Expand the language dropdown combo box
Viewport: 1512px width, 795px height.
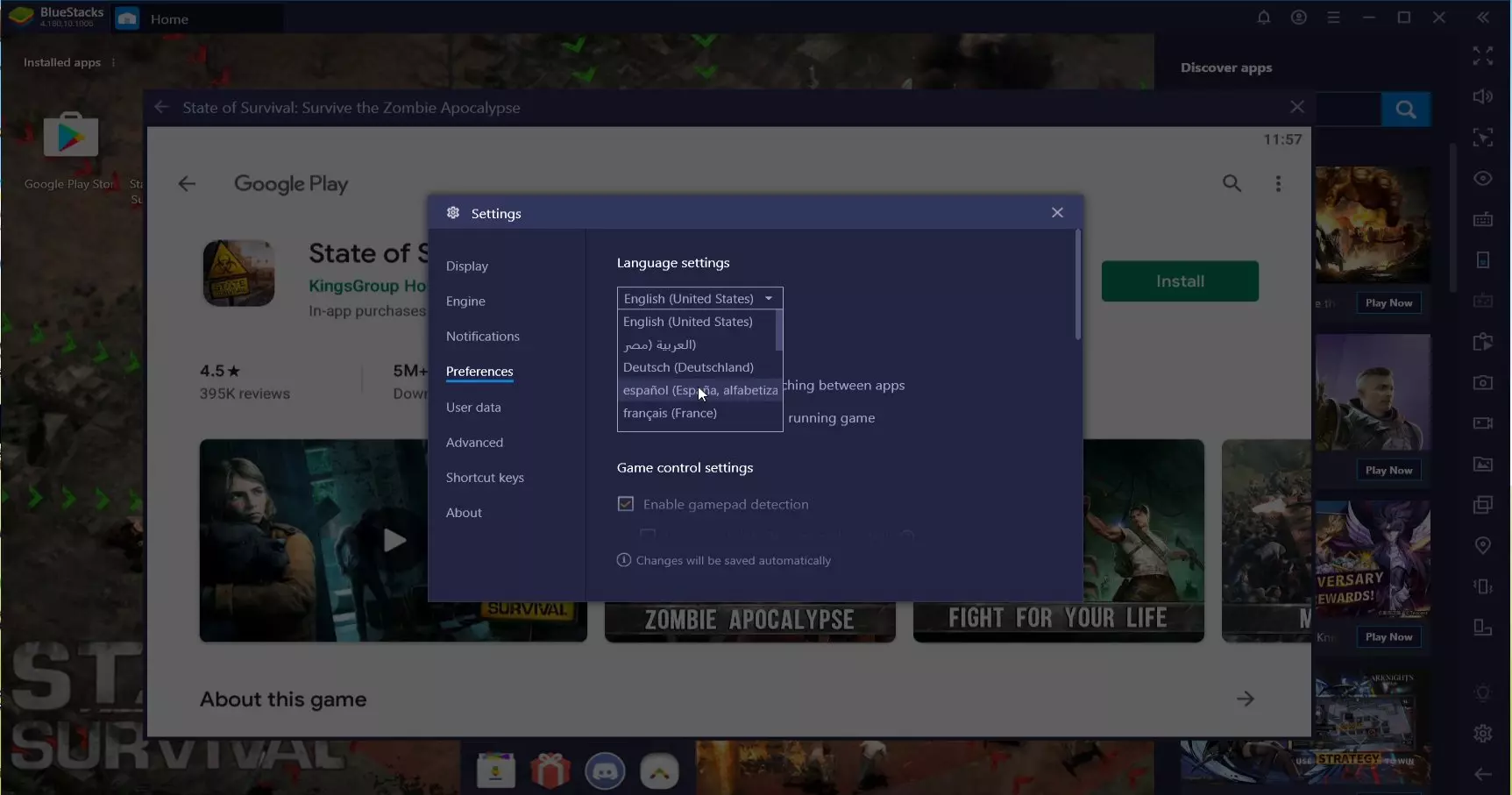[699, 299]
